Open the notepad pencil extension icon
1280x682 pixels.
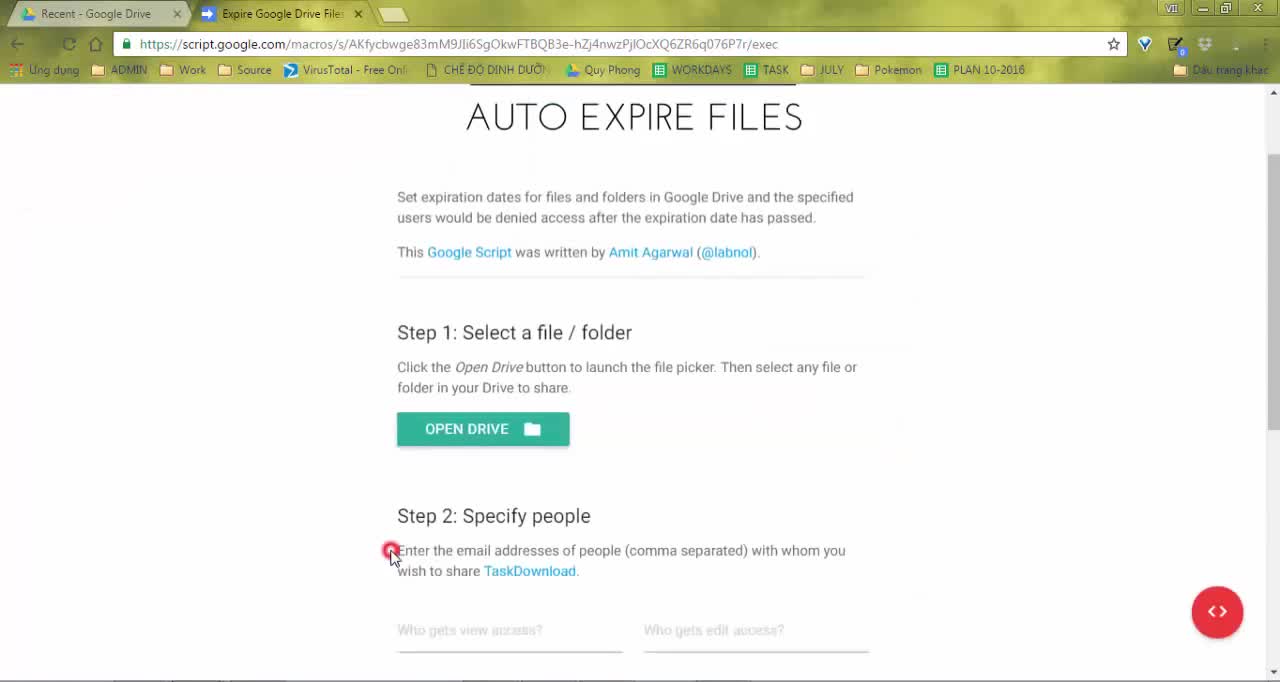pyautogui.click(x=1176, y=45)
